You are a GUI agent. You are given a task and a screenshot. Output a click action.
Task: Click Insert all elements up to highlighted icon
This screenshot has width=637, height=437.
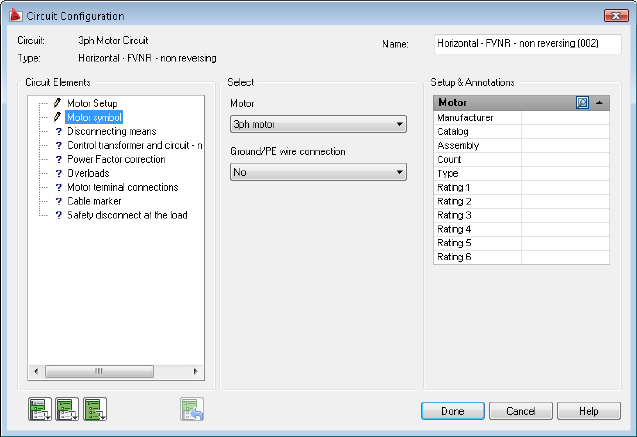click(68, 408)
